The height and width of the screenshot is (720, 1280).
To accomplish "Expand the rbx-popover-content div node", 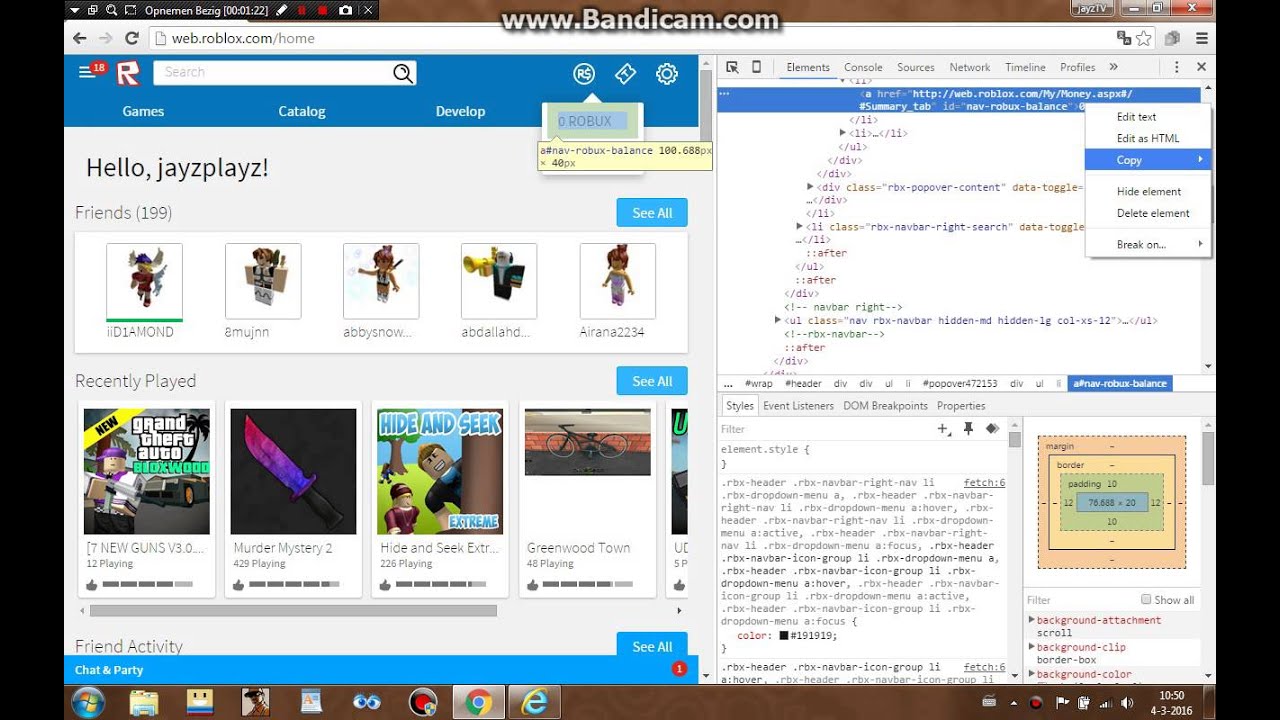I will click(x=810, y=187).
